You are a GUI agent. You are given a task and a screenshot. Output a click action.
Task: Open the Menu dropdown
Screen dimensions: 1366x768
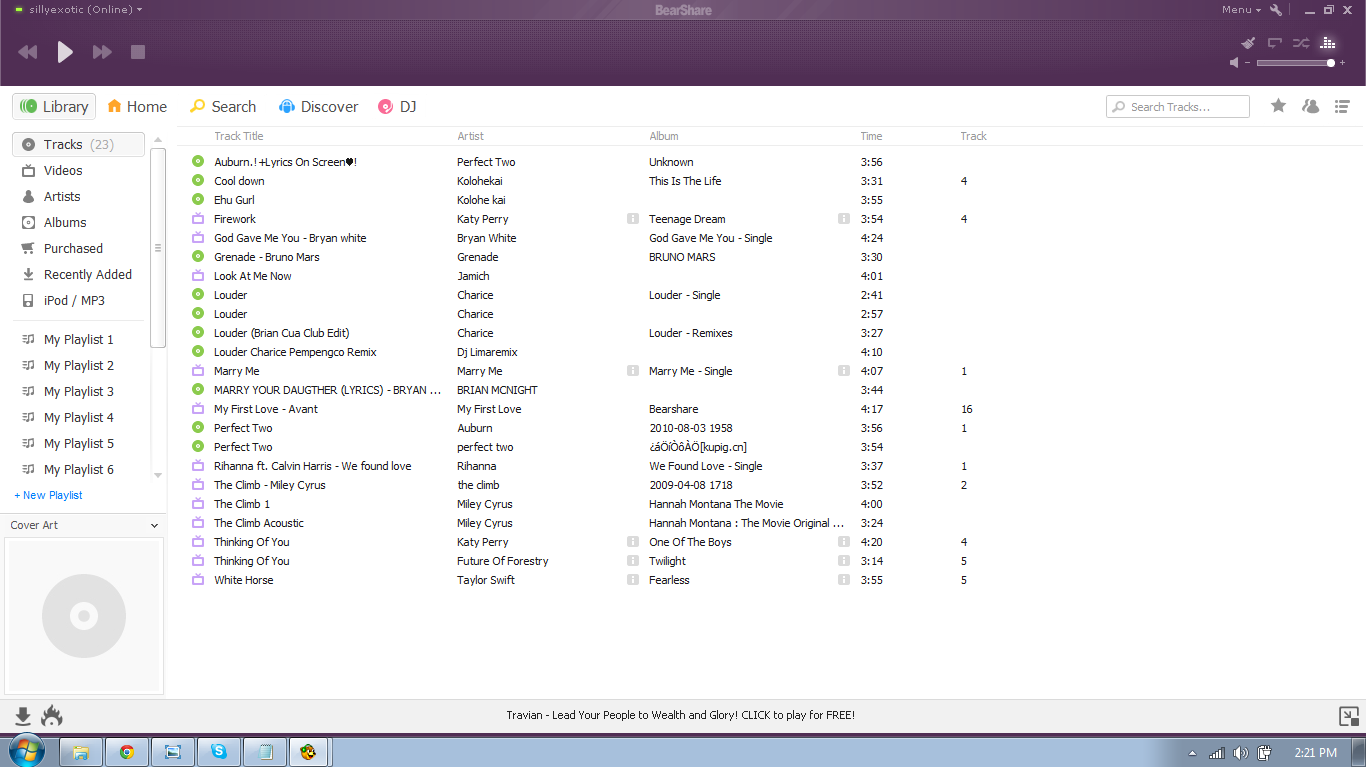pos(1240,10)
